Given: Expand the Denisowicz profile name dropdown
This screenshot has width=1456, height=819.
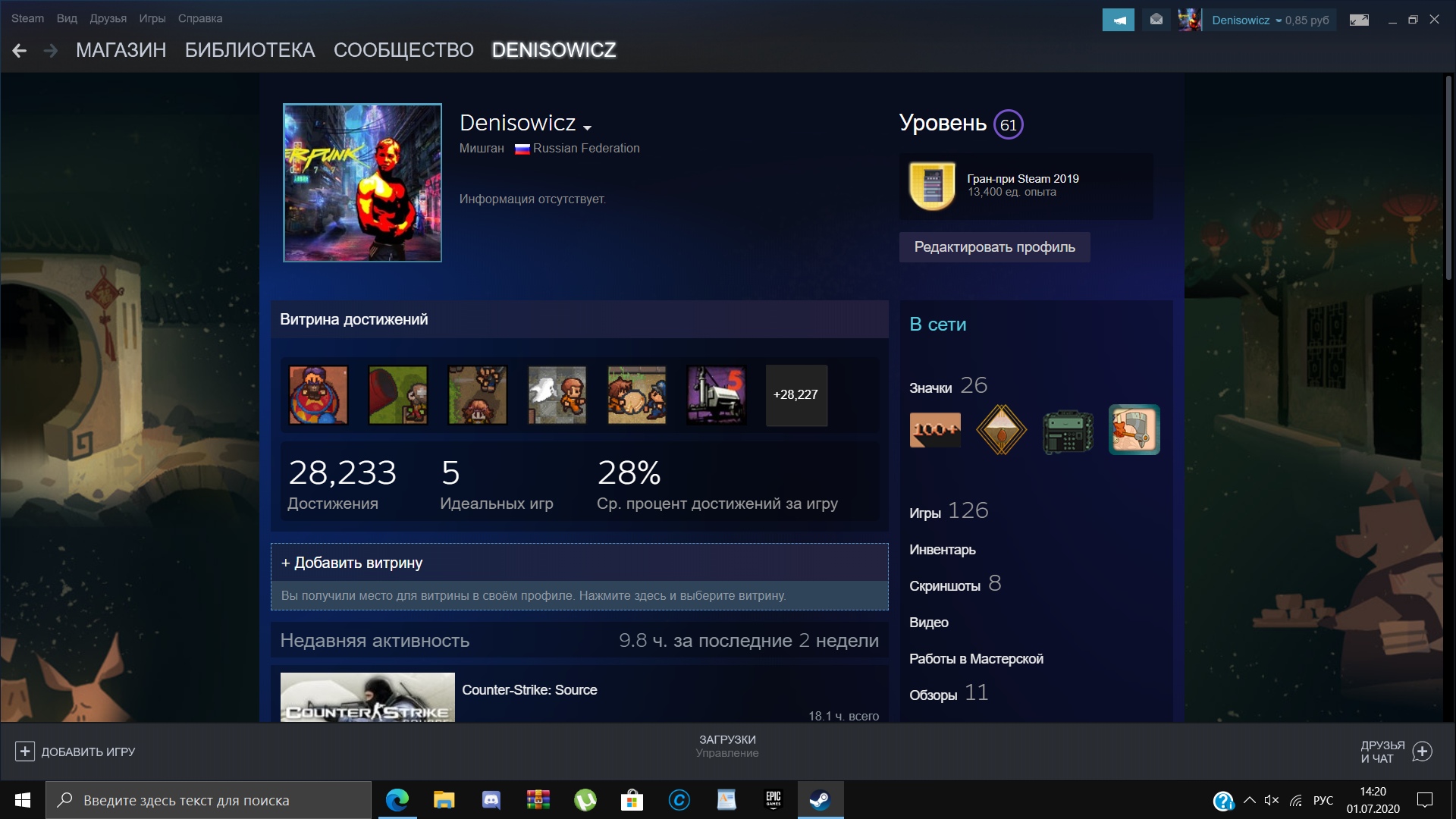Looking at the screenshot, I should 588,127.
